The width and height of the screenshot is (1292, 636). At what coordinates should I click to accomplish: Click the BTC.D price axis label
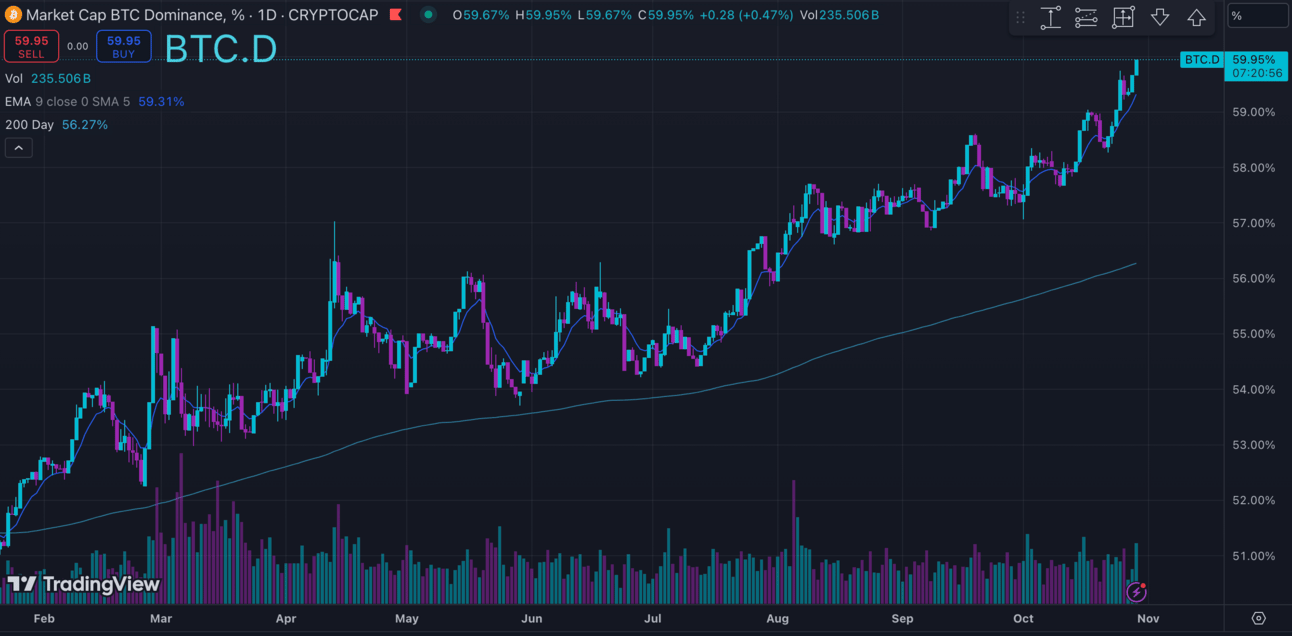[x=1202, y=60]
